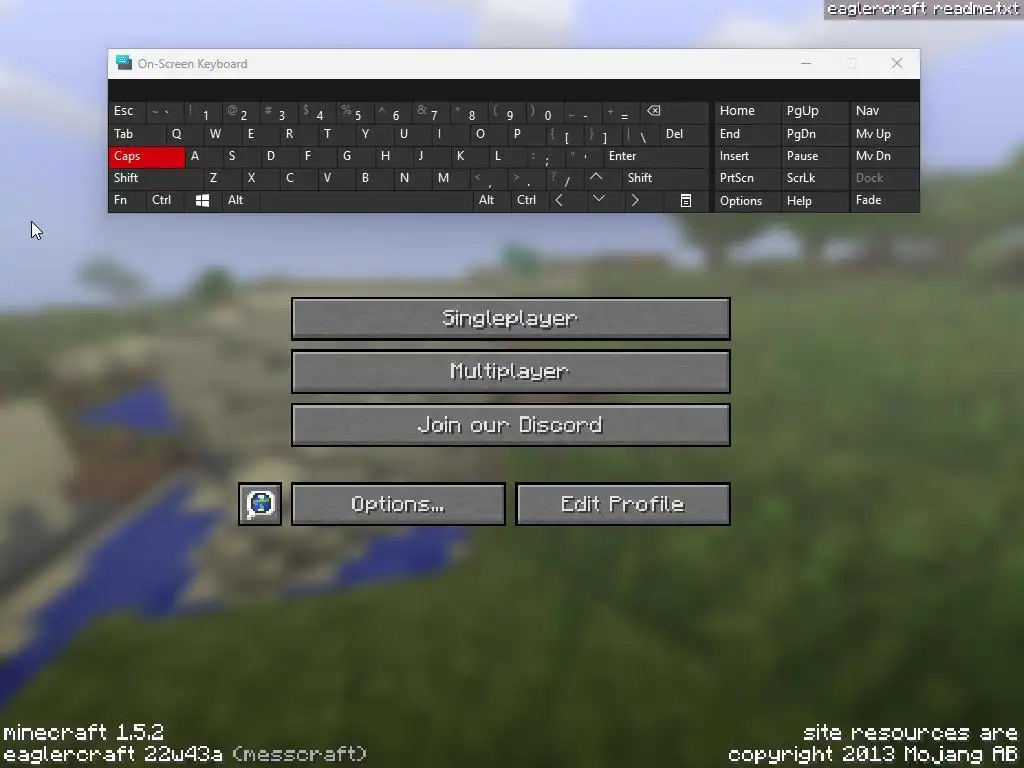Click the Fade key on keyboard
1024x768 pixels.
coord(884,200)
